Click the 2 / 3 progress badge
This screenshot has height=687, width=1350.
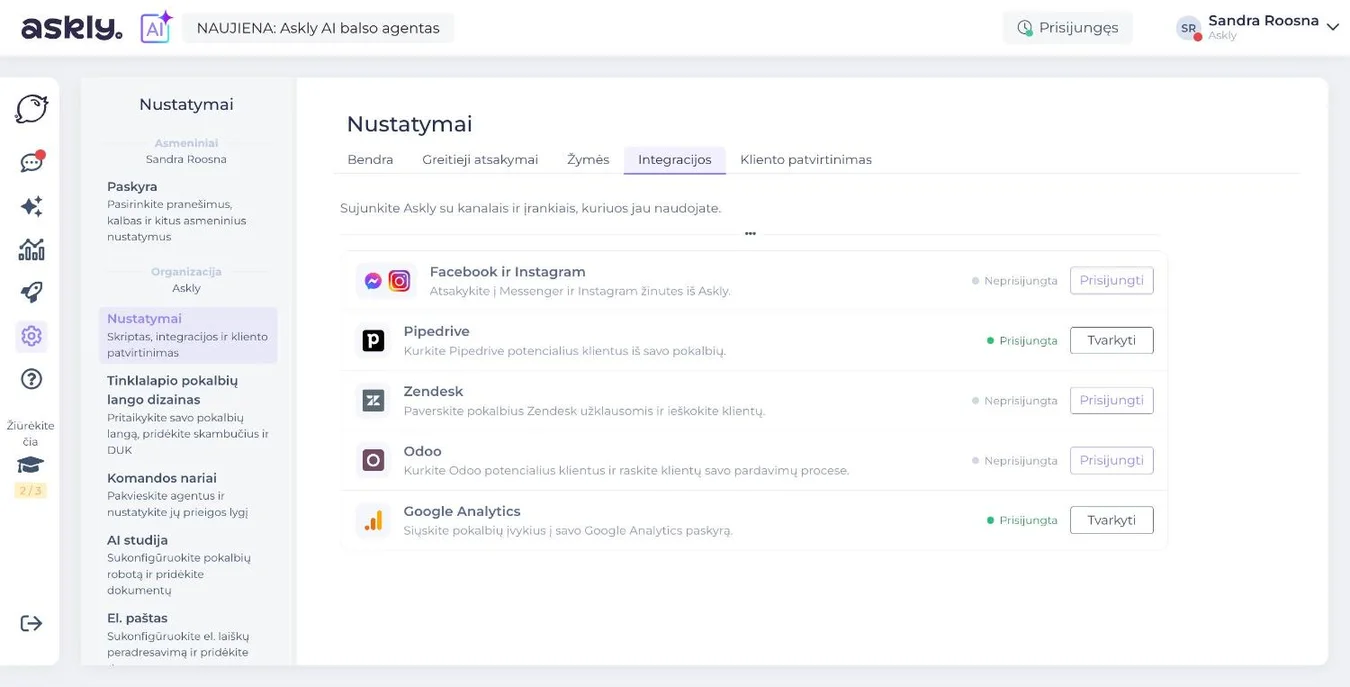(30, 491)
